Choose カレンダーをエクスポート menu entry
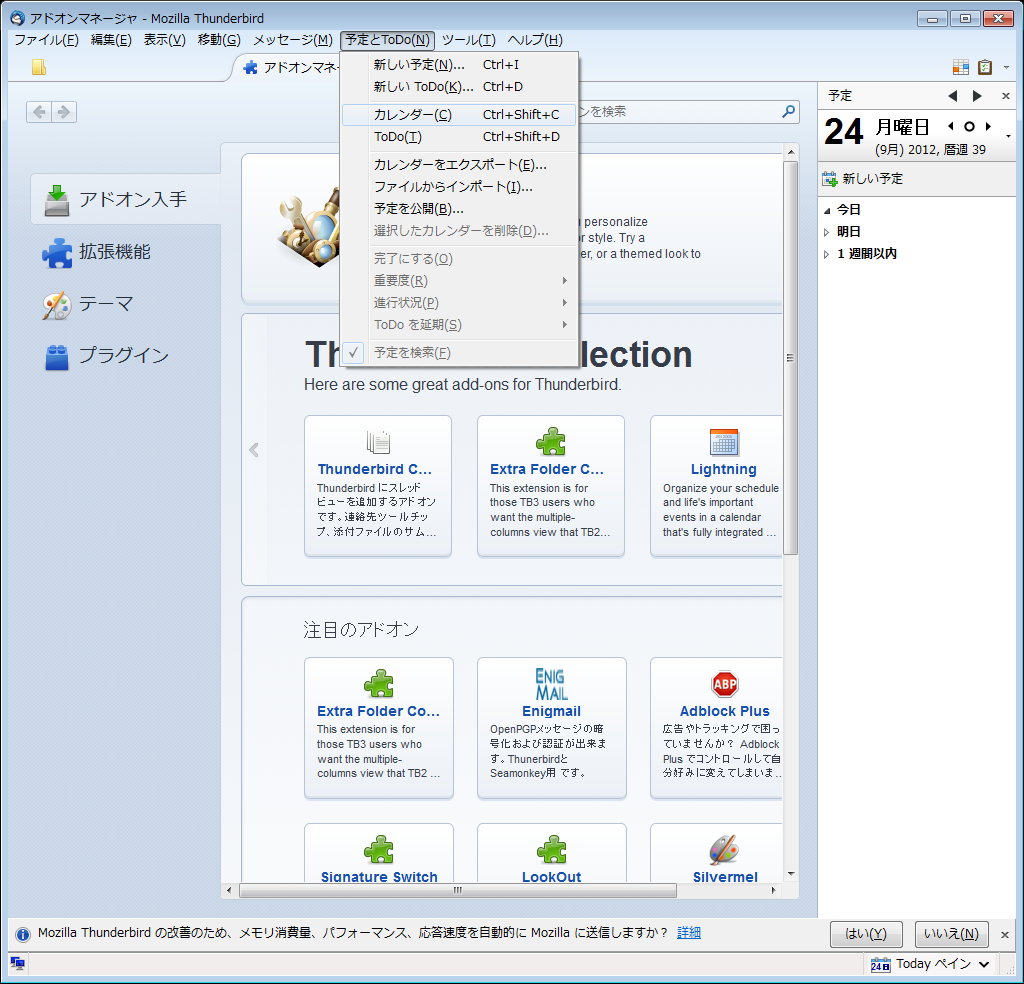Image resolution: width=1024 pixels, height=984 pixels. [x=460, y=165]
